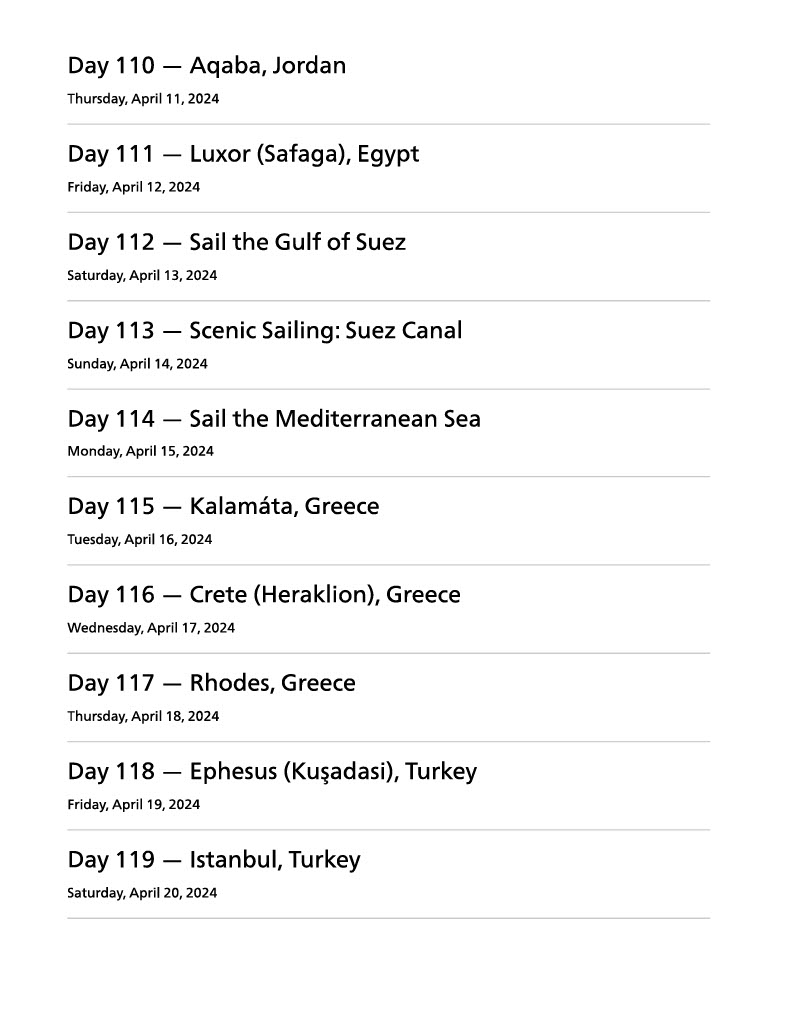This screenshot has height=1024, width=791.
Task: Open Day 119 Istanbul, Turkey entry
Action: pyautogui.click(x=214, y=860)
